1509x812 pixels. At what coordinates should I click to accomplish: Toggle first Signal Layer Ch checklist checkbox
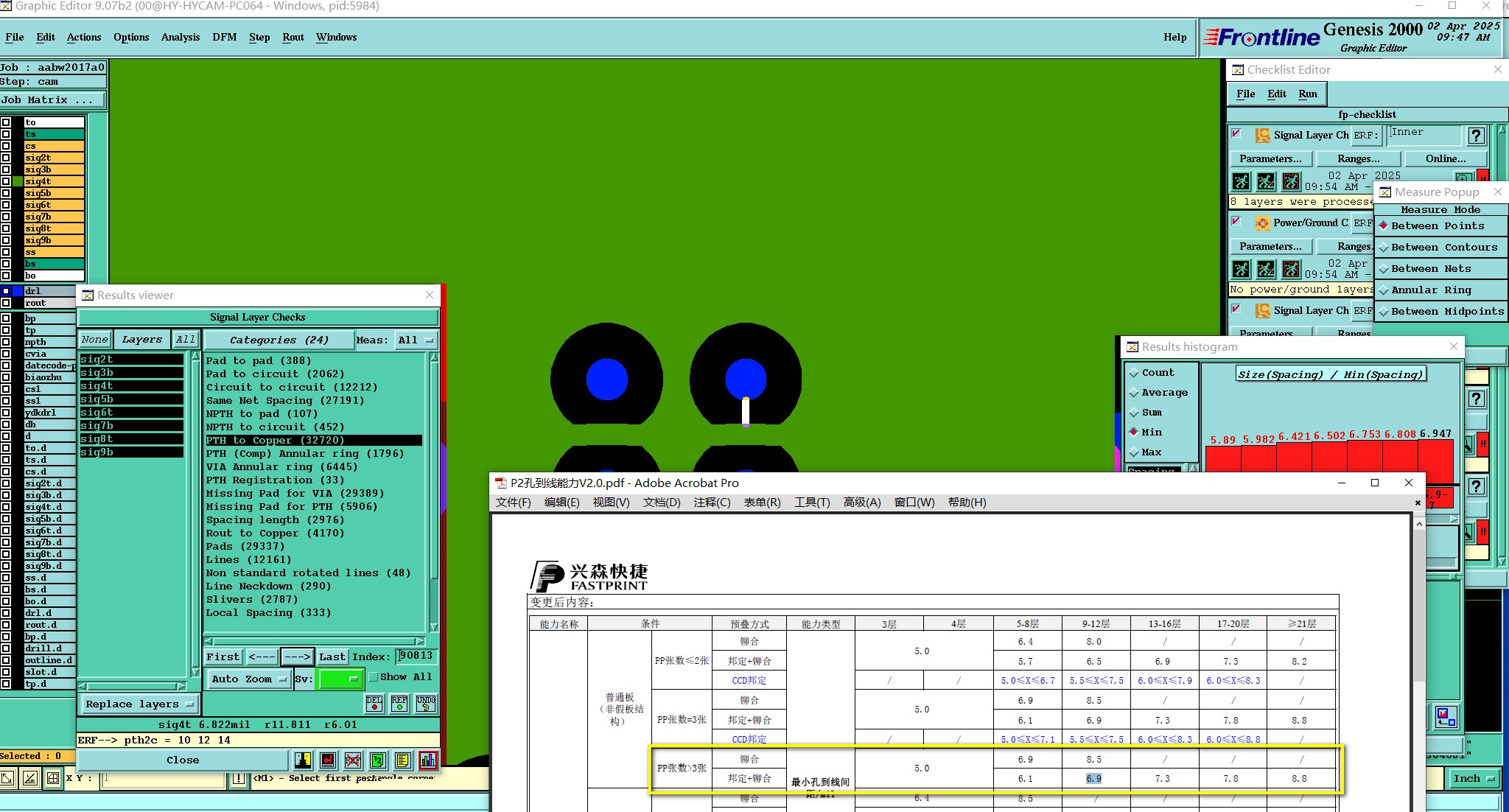(x=1236, y=133)
